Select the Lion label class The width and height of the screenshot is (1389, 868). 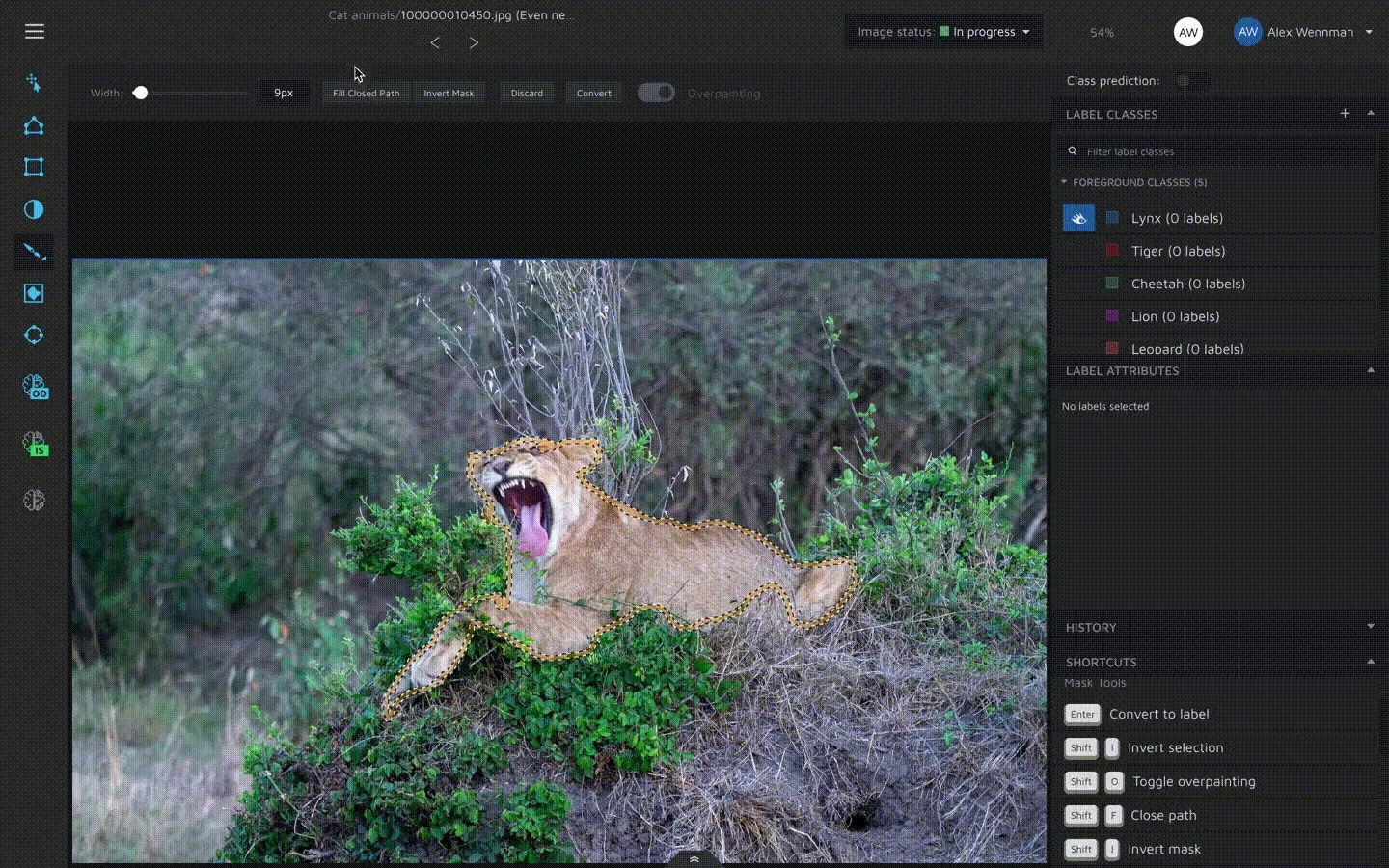1174,316
